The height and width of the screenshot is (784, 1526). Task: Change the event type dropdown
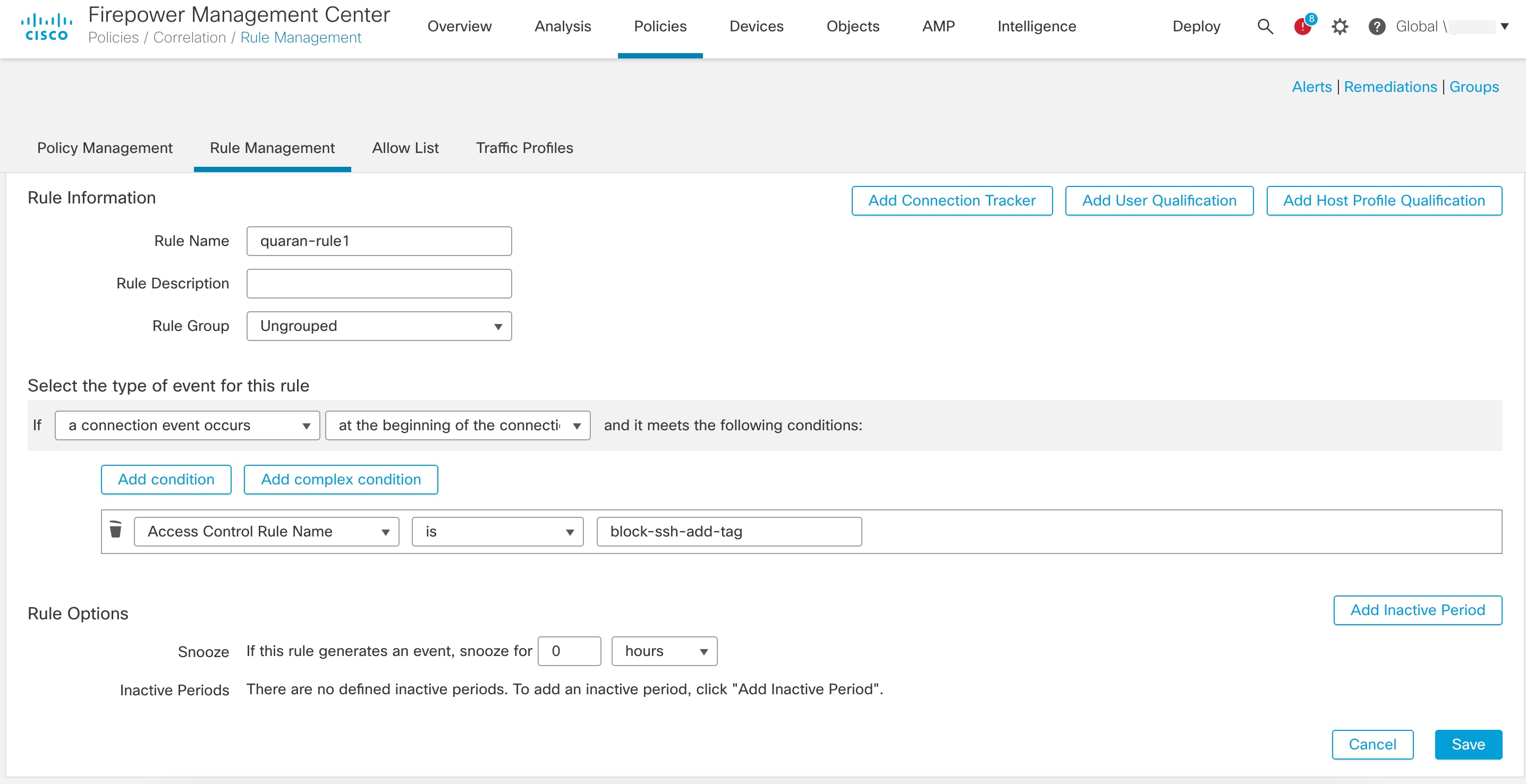[186, 425]
